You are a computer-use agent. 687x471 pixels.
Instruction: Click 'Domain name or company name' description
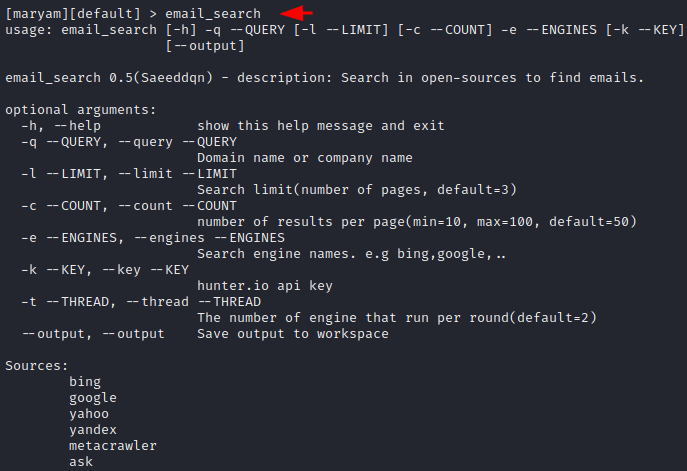[x=305, y=158]
